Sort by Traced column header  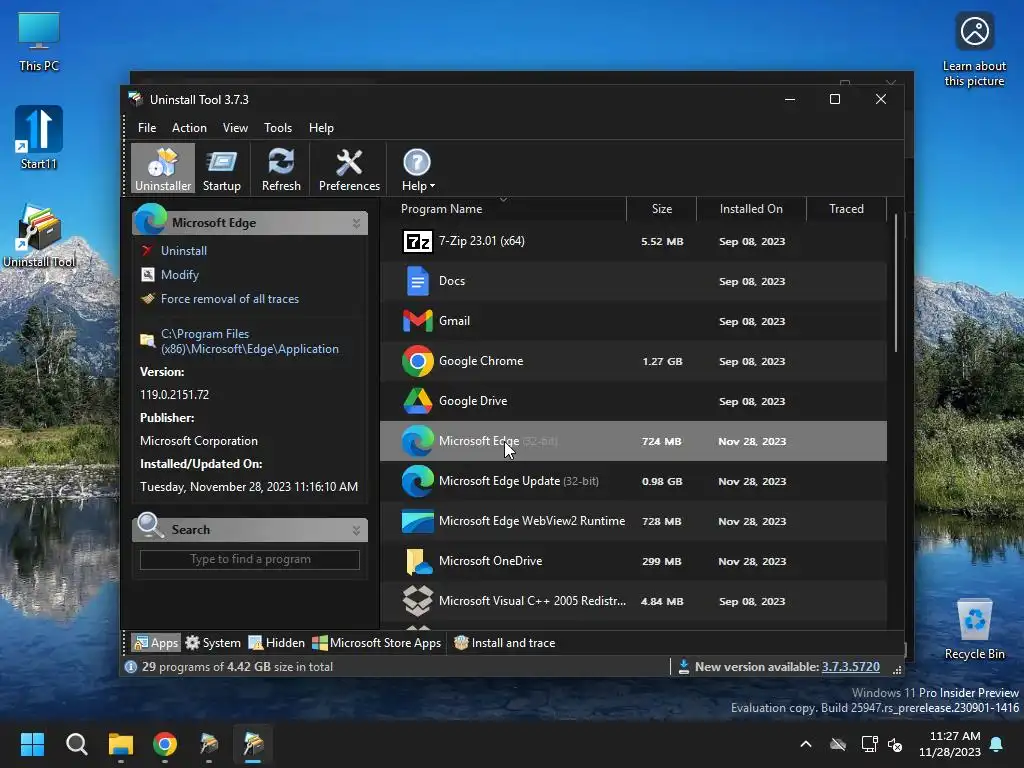(846, 209)
